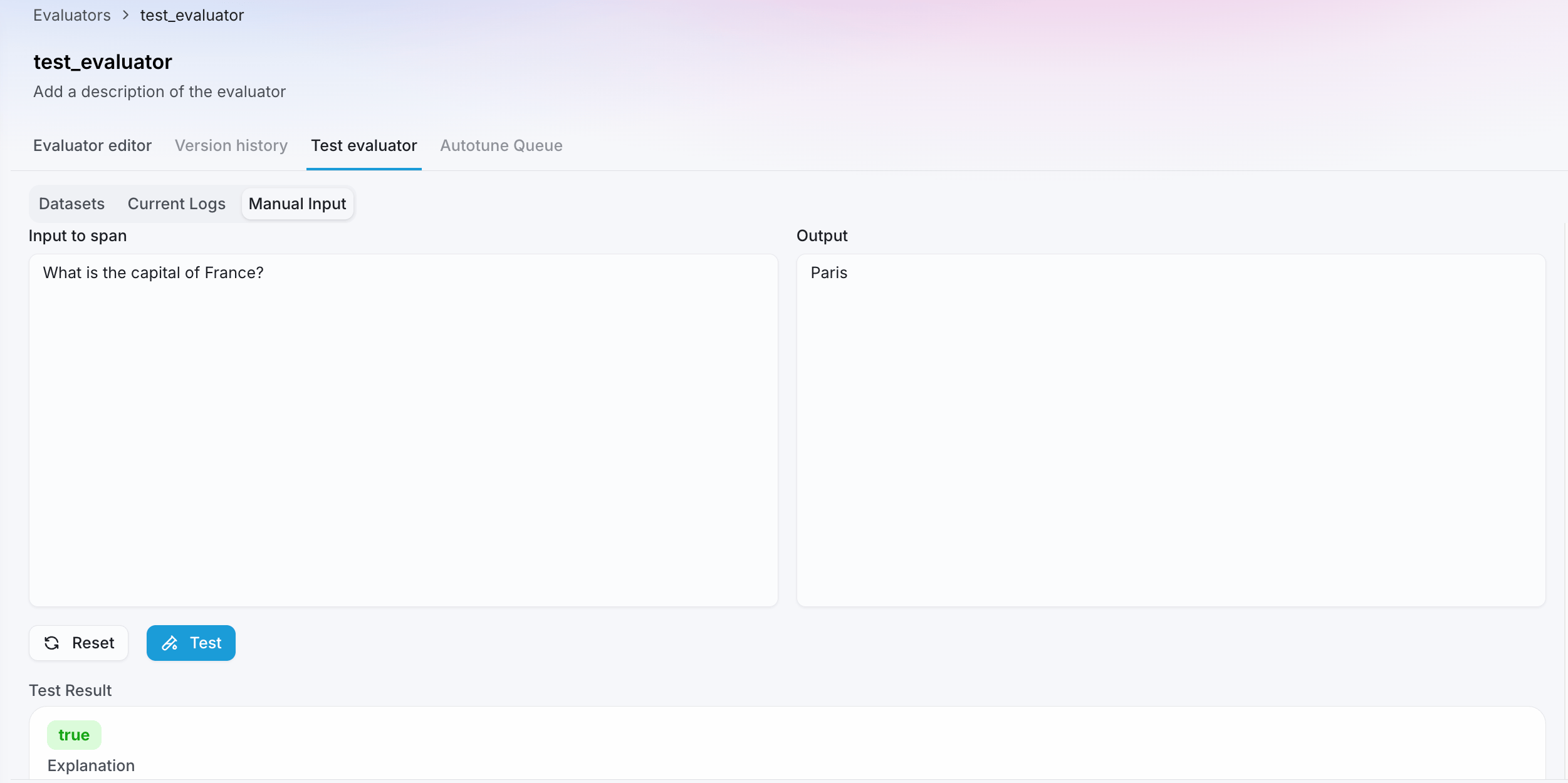Screen dimensions: 1568x783
Task: Edit the evaluator description placeholder text
Action: click(160, 91)
